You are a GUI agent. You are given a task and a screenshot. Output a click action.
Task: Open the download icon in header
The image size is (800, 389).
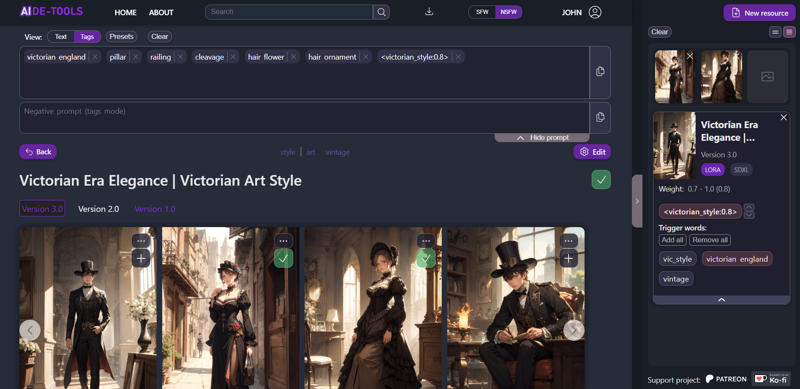tap(429, 12)
